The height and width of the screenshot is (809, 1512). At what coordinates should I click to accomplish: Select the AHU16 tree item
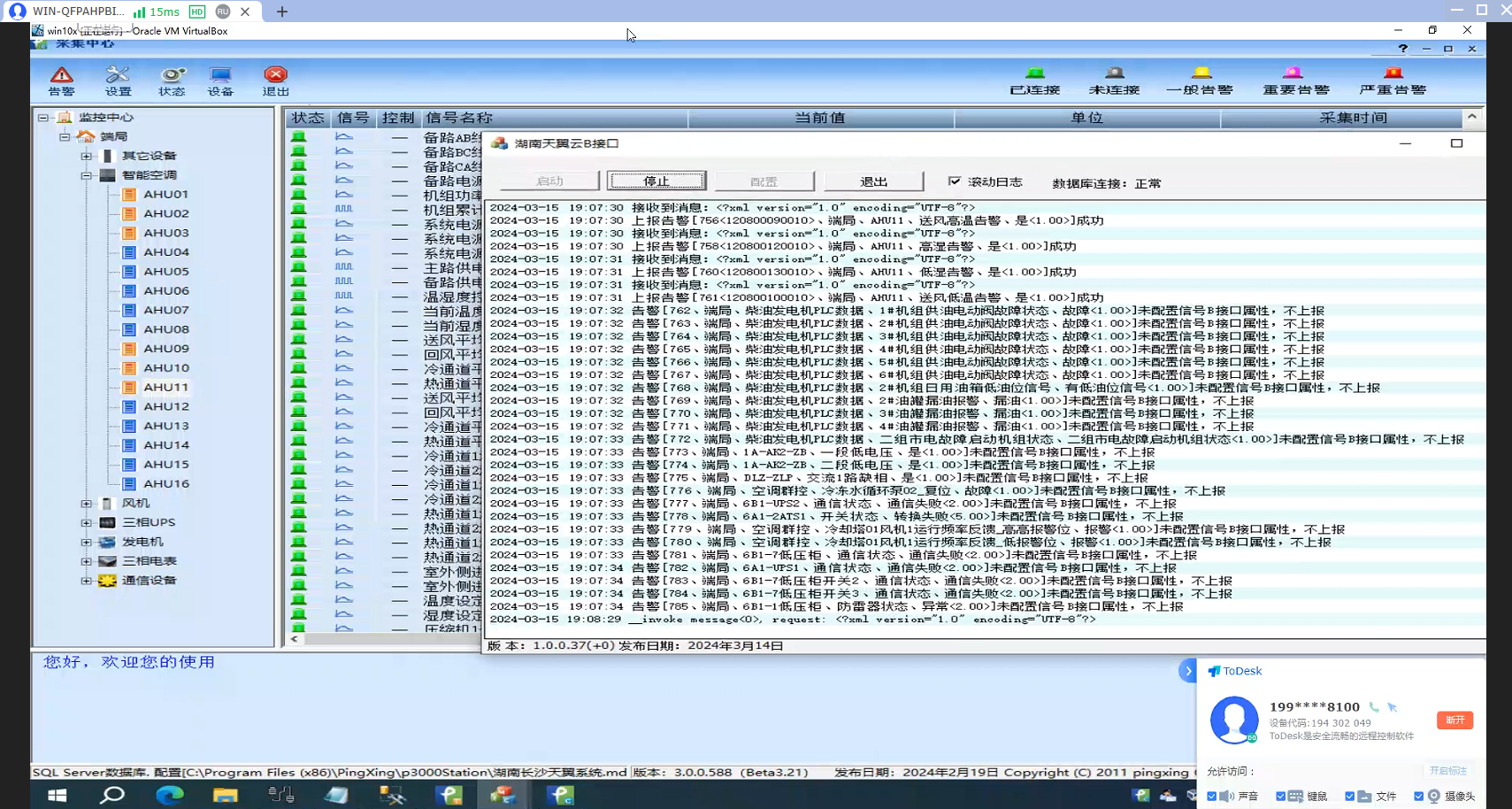pos(166,483)
